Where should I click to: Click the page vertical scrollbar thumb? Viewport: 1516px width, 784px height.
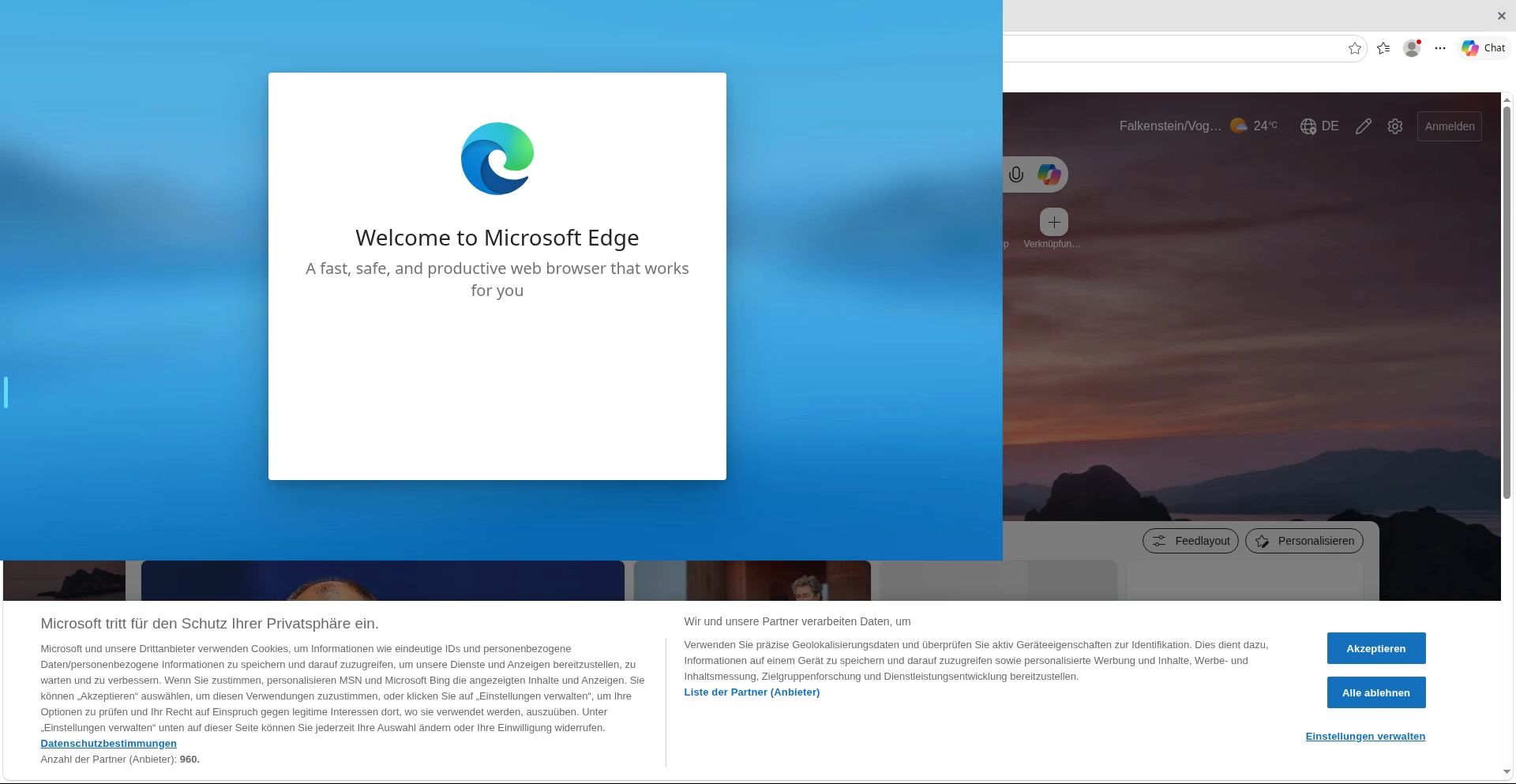(x=1507, y=302)
